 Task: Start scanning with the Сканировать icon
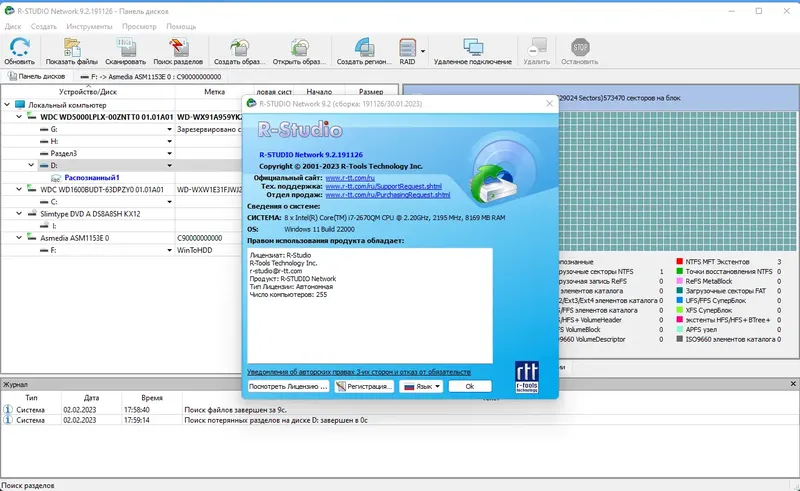[x=126, y=47]
